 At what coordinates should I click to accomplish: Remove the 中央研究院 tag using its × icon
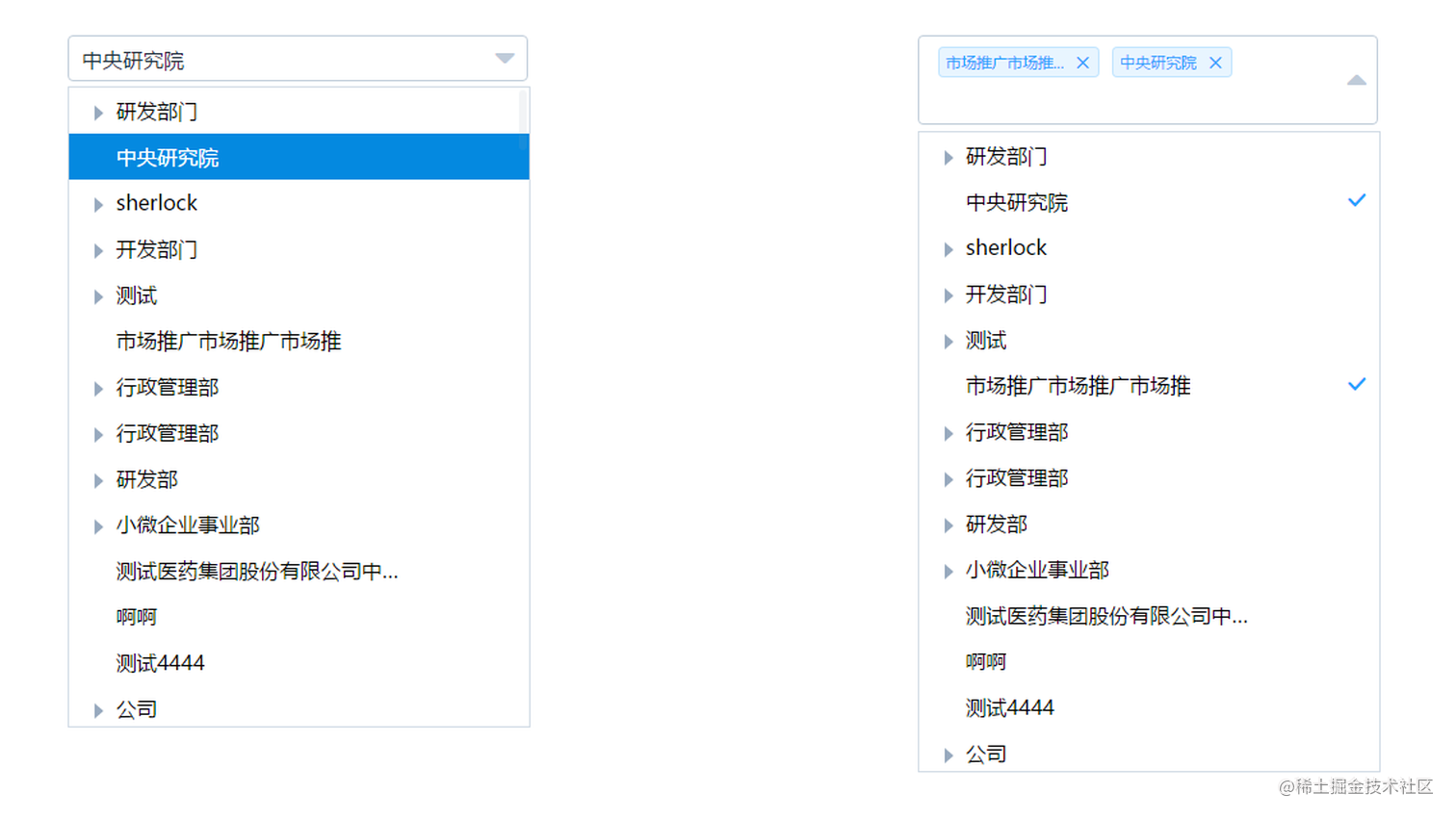click(x=1215, y=62)
